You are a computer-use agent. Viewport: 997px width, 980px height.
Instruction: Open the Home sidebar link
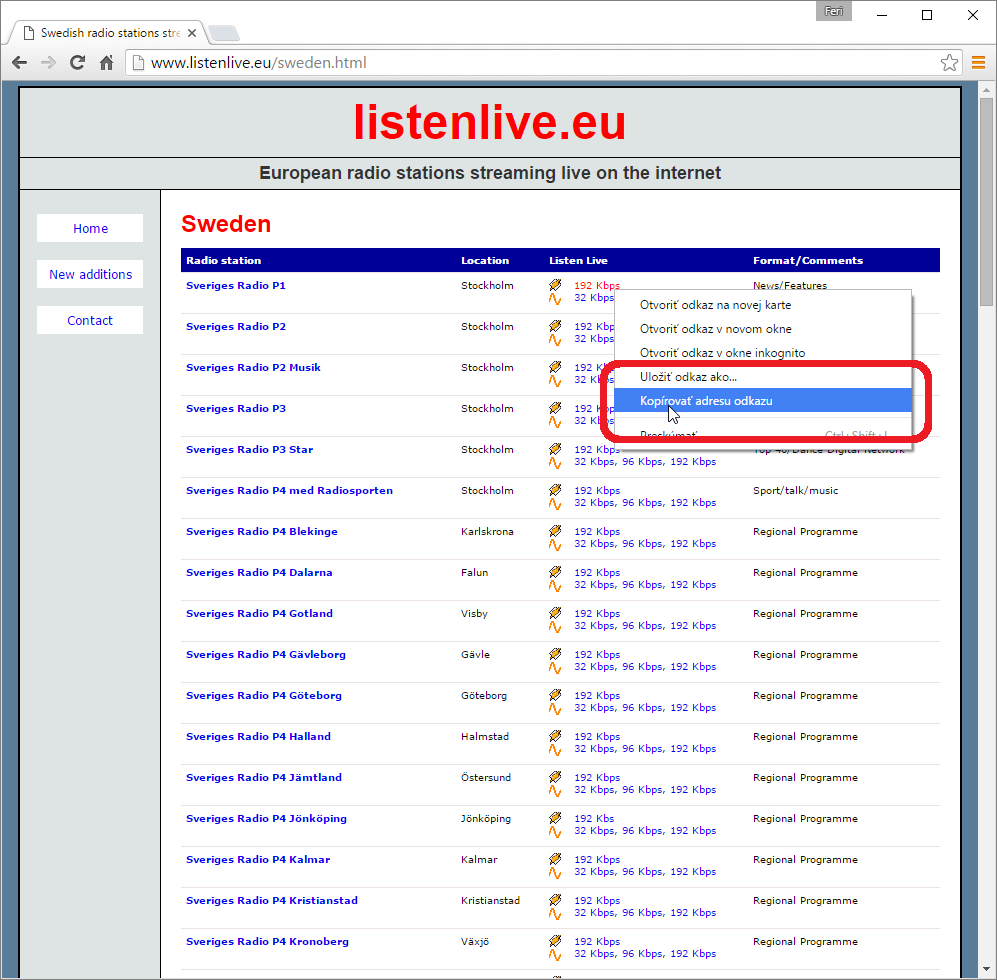[x=90, y=228]
